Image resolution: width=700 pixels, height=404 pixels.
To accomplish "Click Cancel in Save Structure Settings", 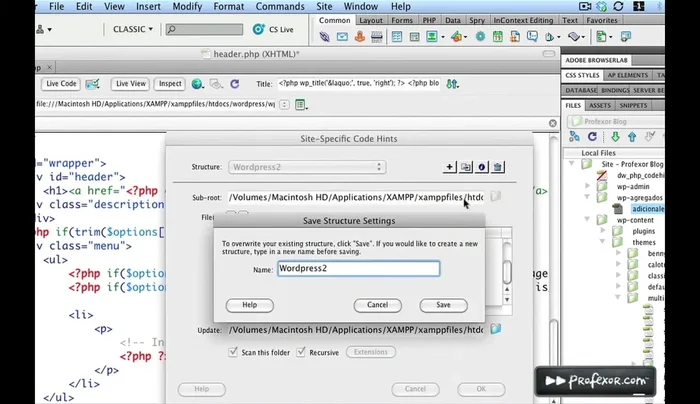I will tap(377, 305).
